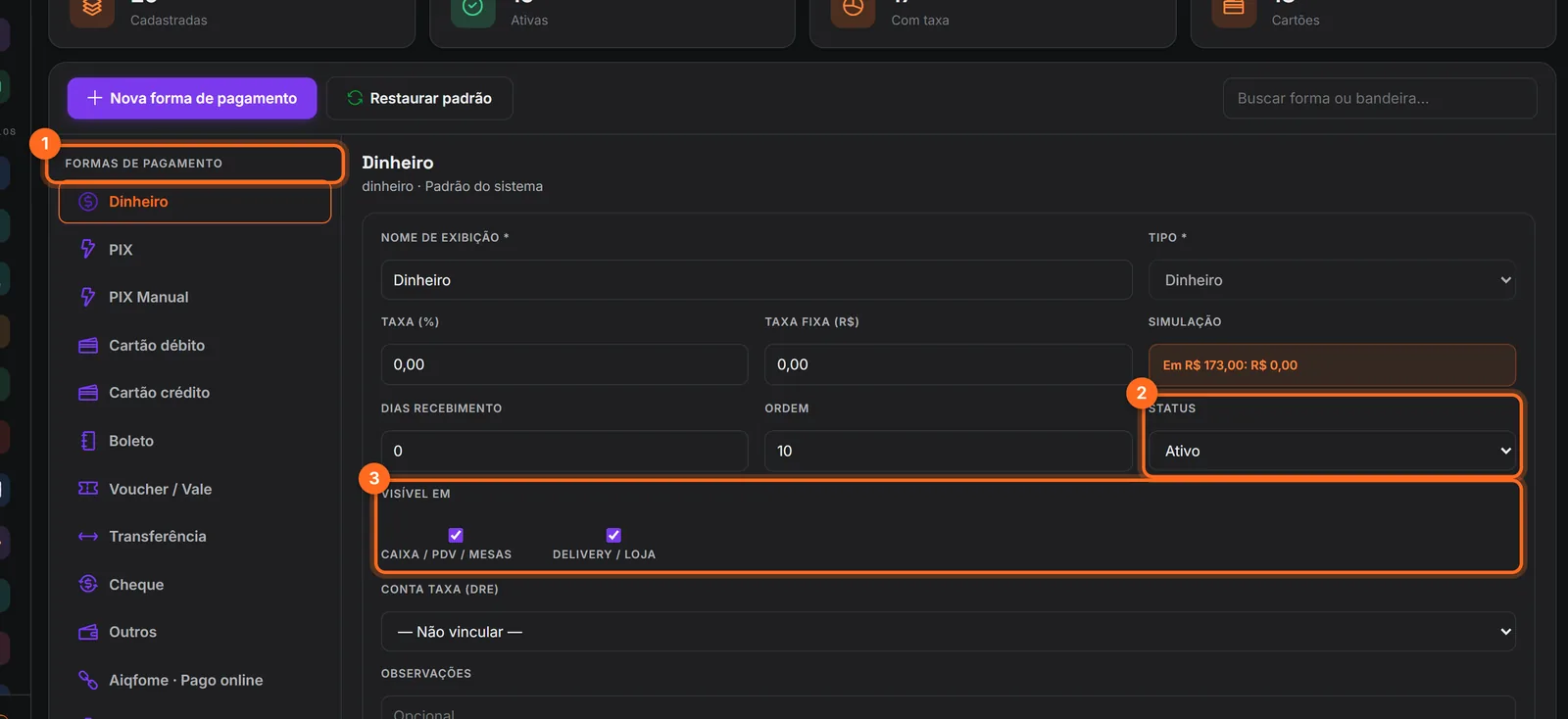Click the PIX lightning icon

click(88, 249)
